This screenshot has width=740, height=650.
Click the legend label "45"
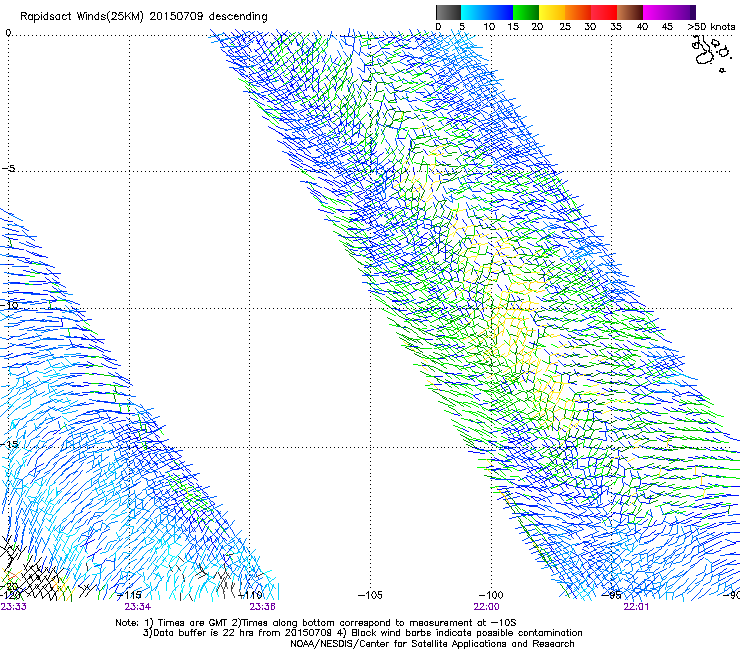[x=667, y=26]
